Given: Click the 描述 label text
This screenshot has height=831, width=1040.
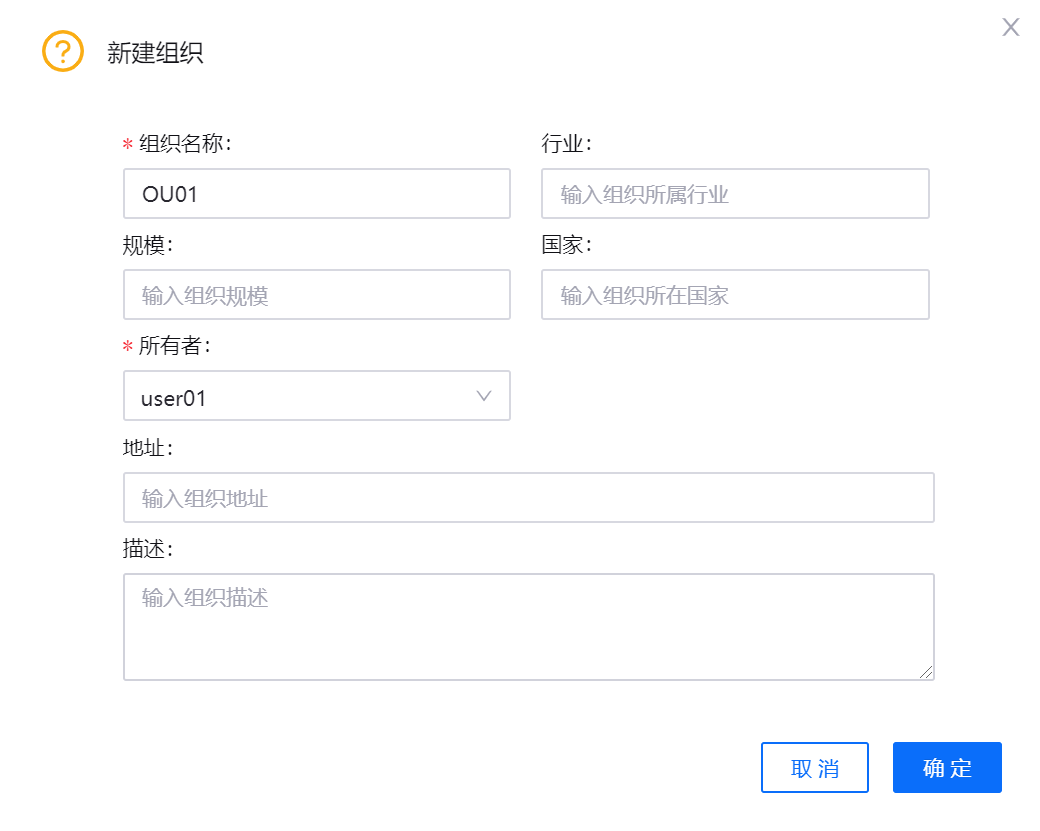Looking at the screenshot, I should (147, 549).
